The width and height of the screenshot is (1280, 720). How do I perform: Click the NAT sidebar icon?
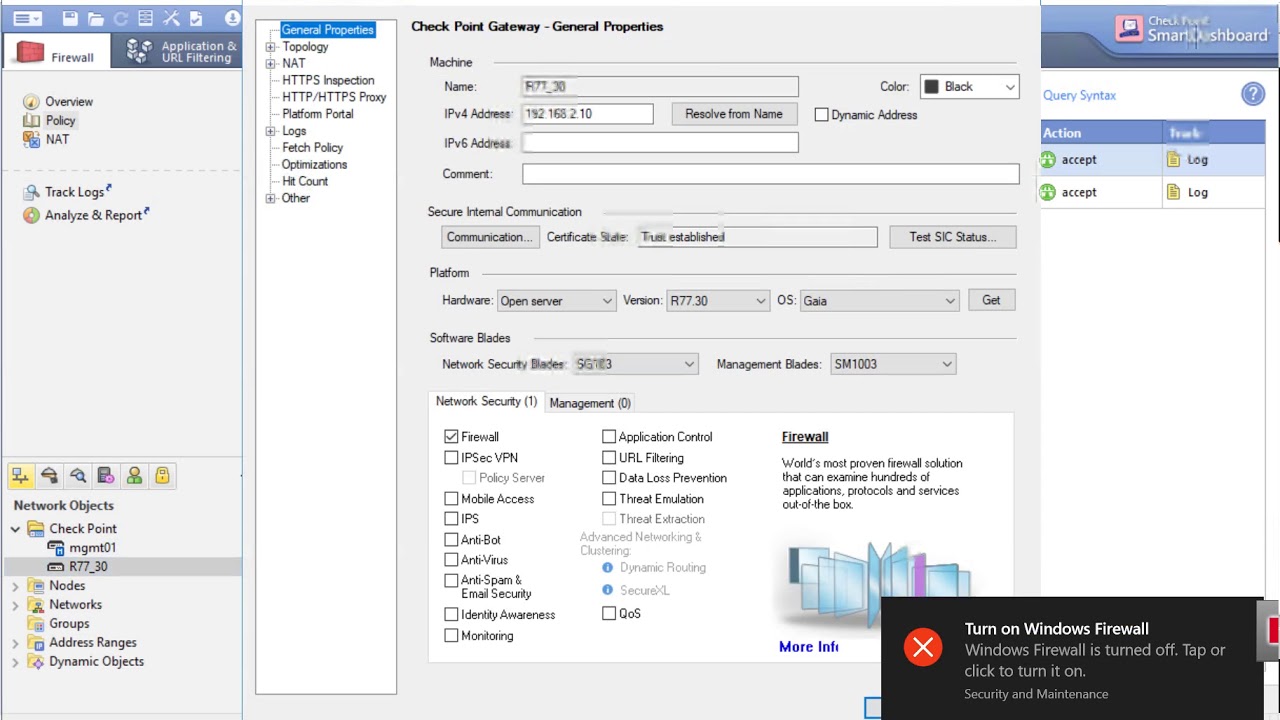point(31,140)
